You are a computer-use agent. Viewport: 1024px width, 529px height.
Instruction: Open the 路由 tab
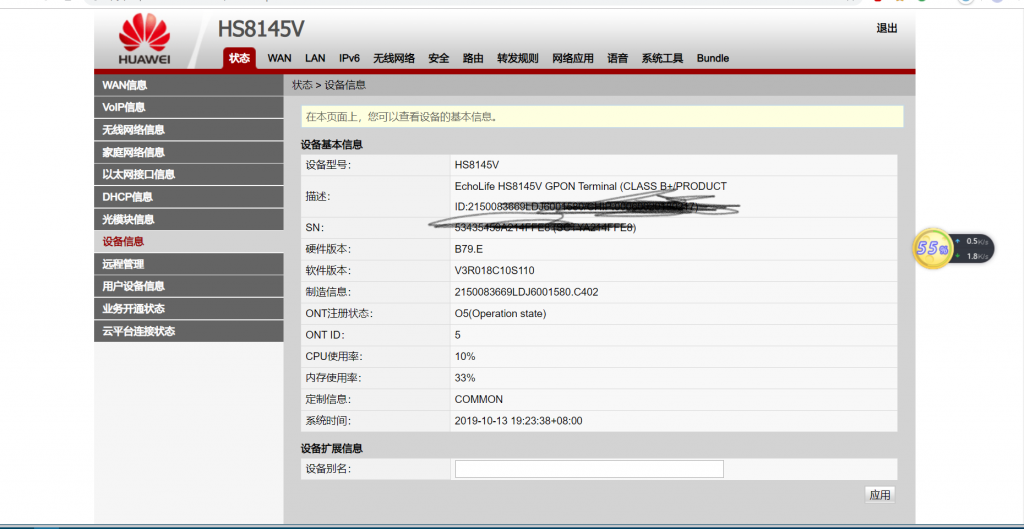[473, 58]
